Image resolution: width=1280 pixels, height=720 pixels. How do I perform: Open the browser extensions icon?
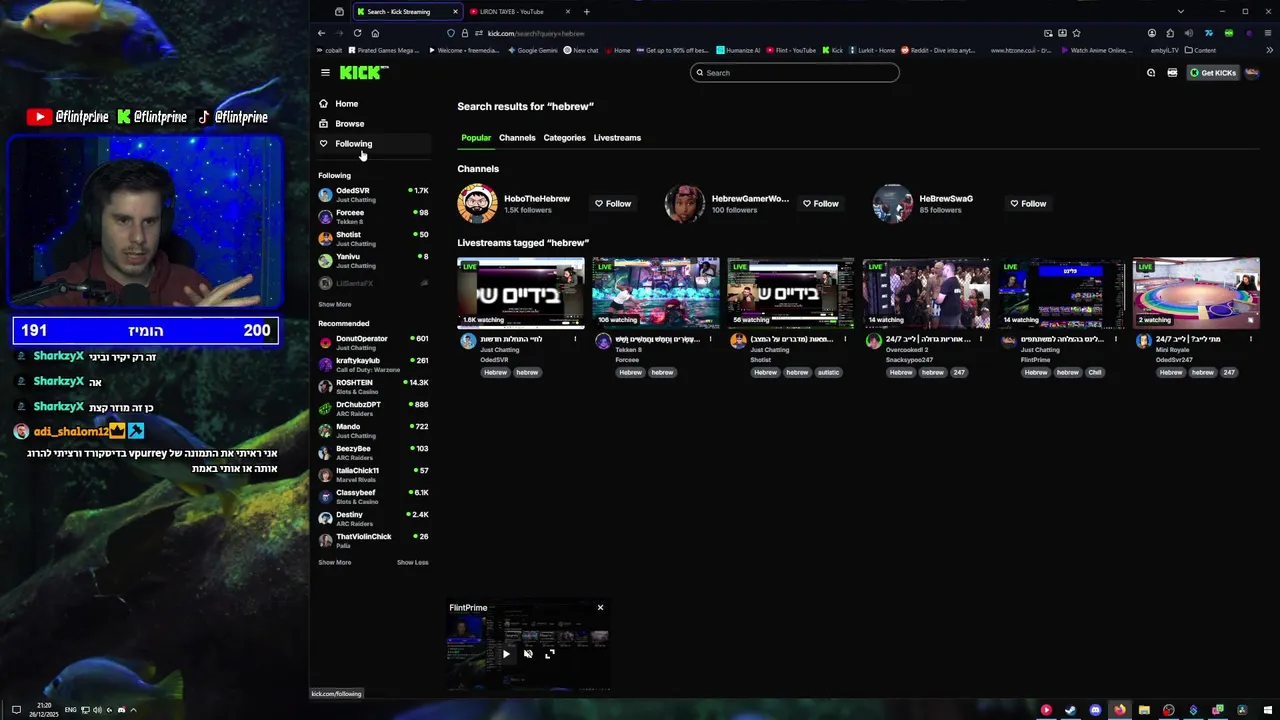pyautogui.click(x=1170, y=33)
